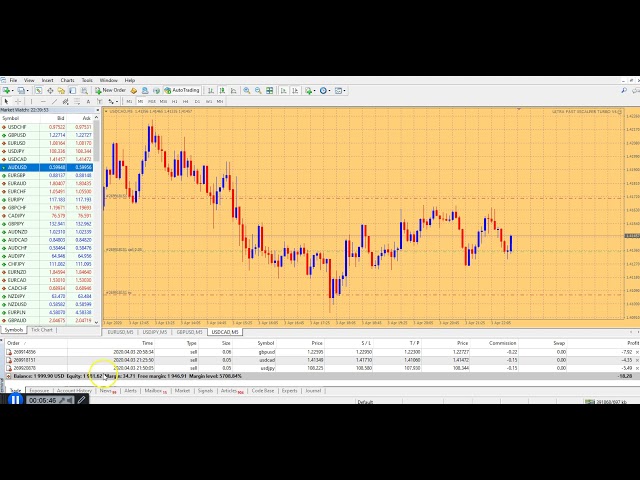The image size is (640, 480).
Task: Open the Charts menu
Action: (x=67, y=80)
